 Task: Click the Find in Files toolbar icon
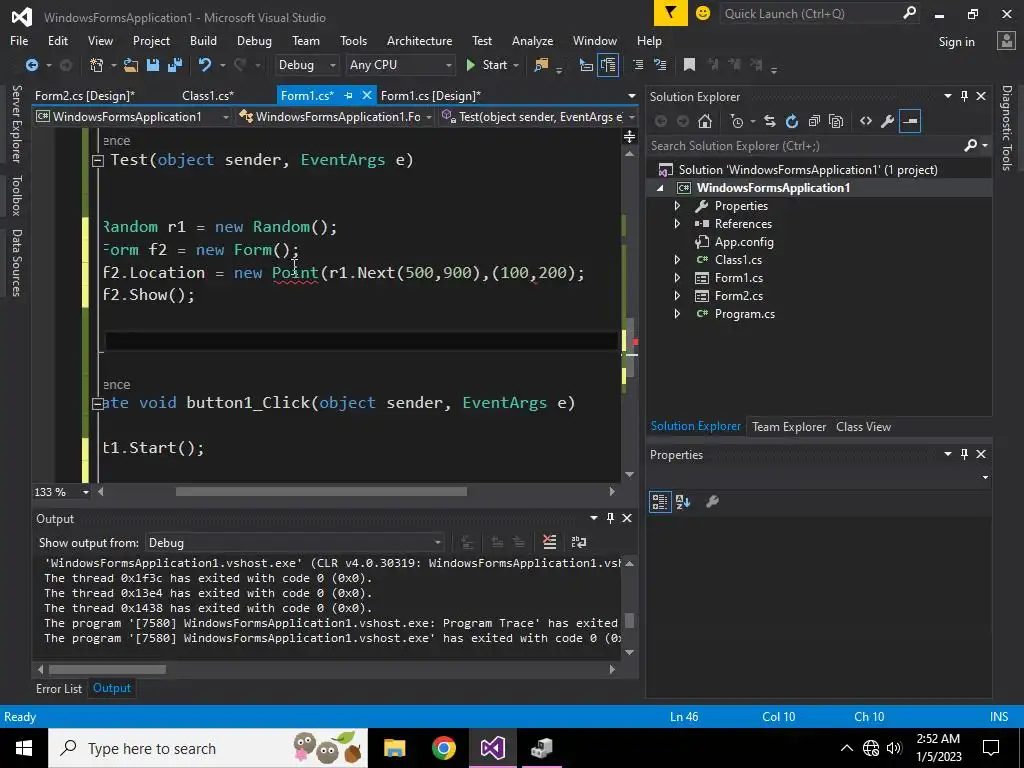541,65
